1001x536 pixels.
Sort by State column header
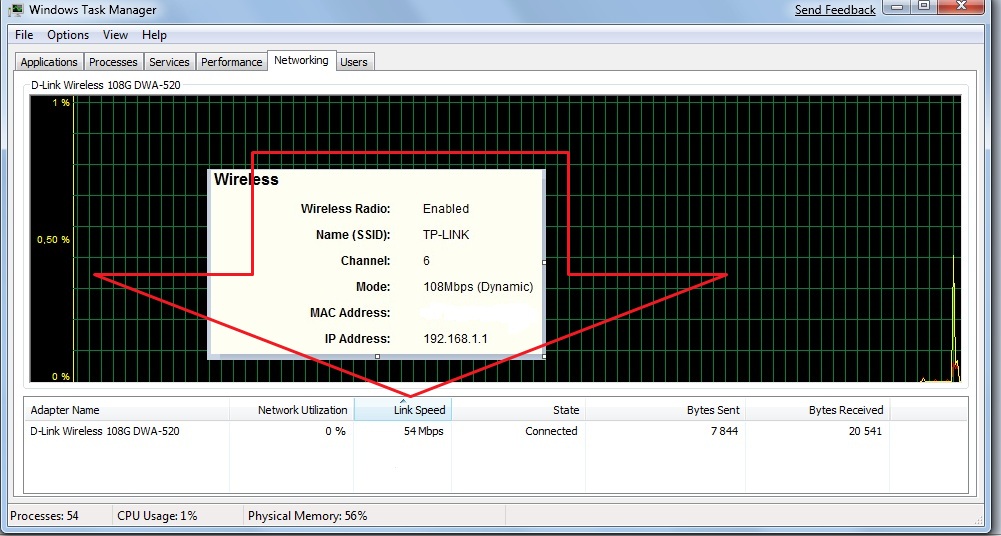518,410
